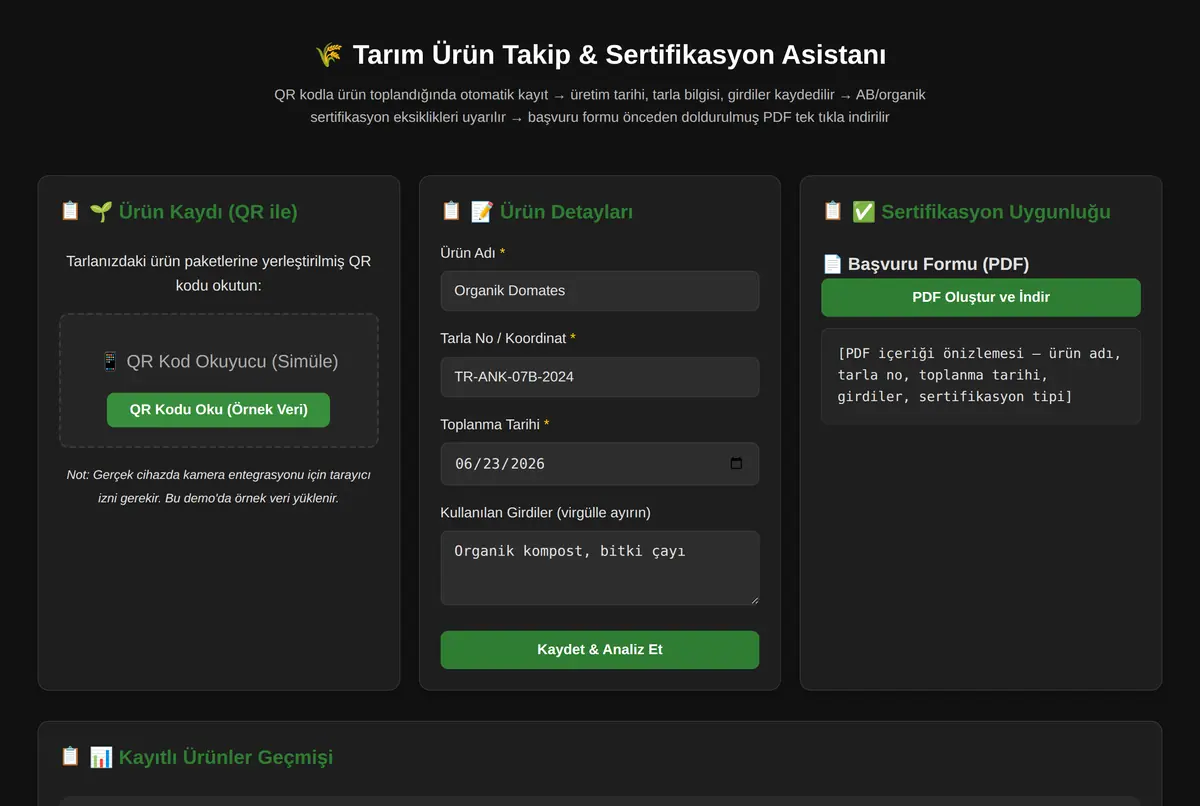Viewport: 1200px width, 806px height.
Task: Click the 'Tarlanızdaki ürün paketlerine' instruction text
Action: coord(218,273)
